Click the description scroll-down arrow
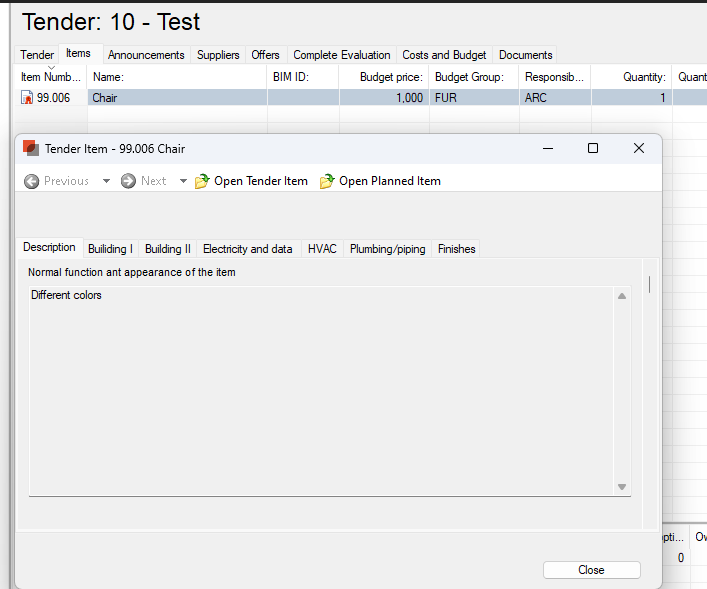The width and height of the screenshot is (707, 589). (x=621, y=487)
